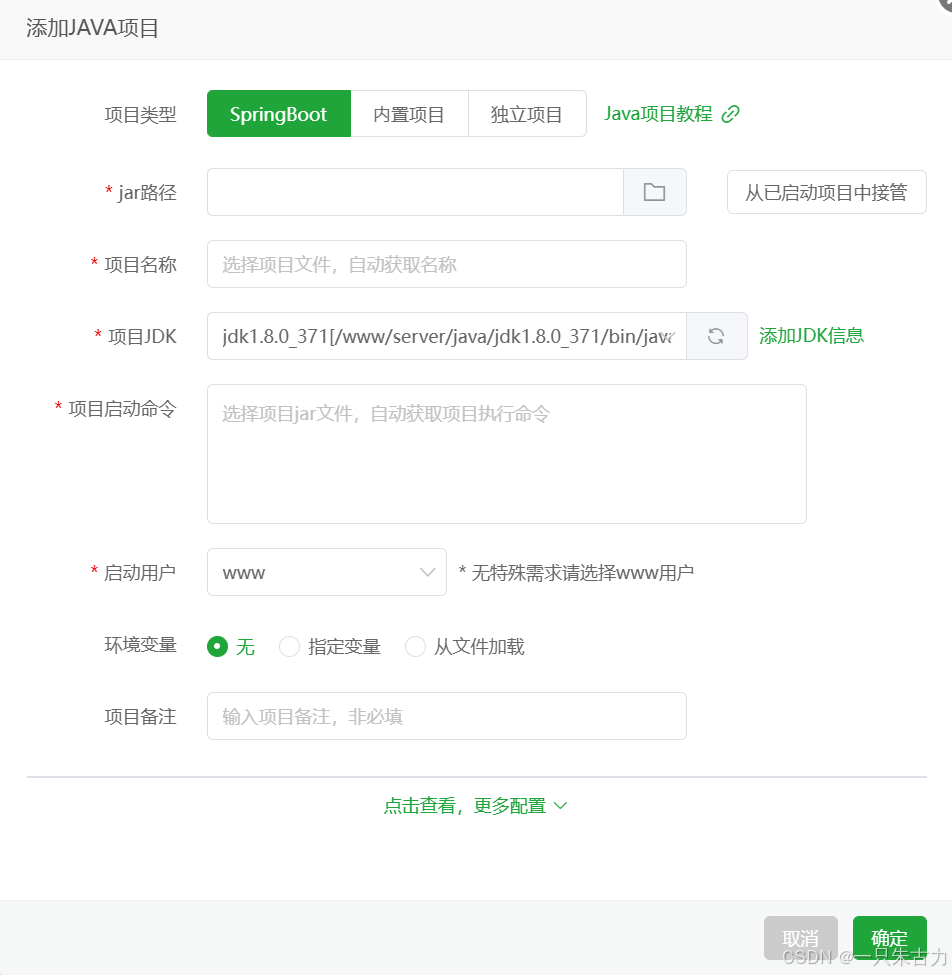Select the SpringBoot project type
Image resolution: width=952 pixels, height=975 pixels.
pyautogui.click(x=279, y=114)
